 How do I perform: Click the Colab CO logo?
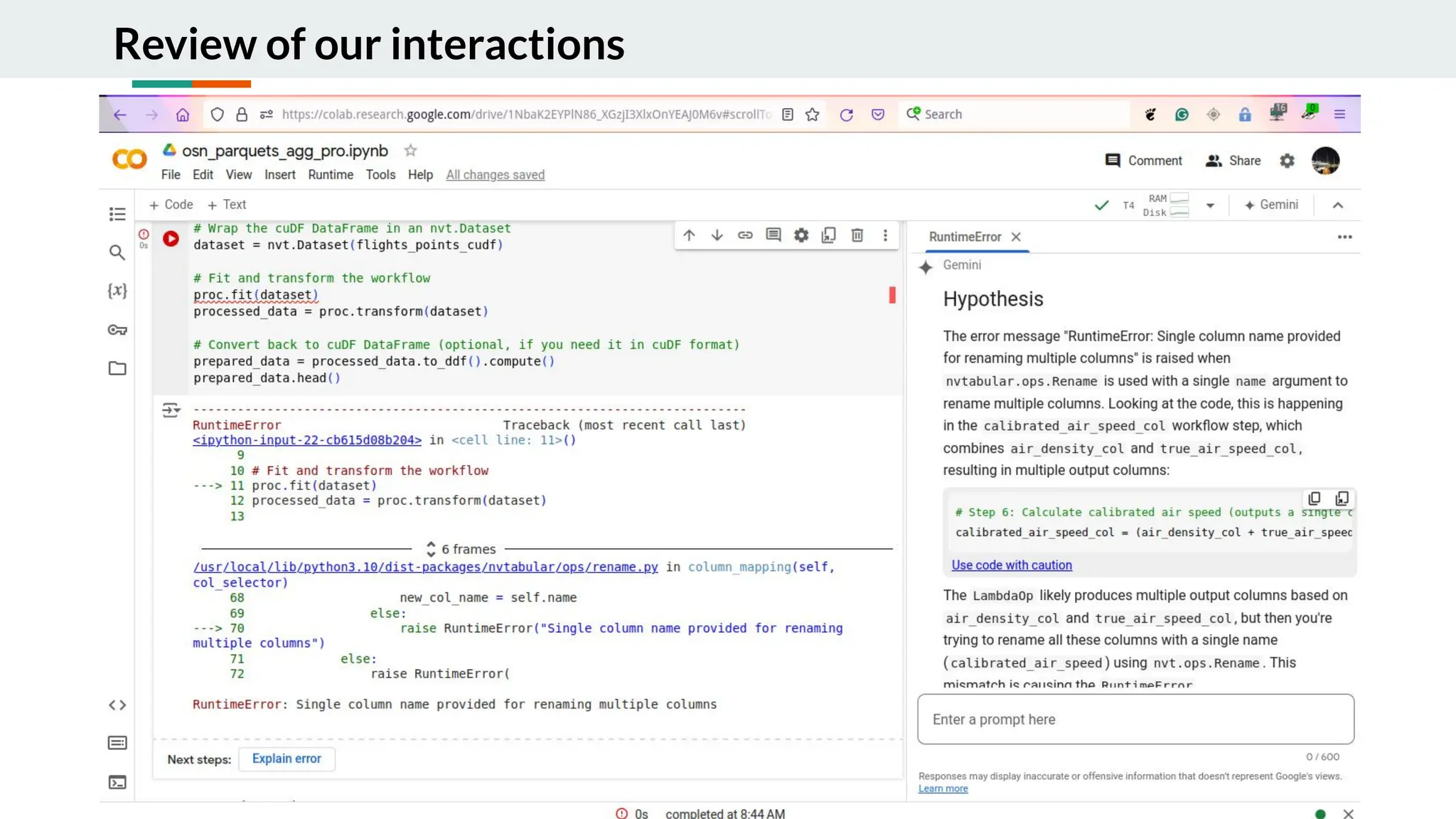coord(129,159)
